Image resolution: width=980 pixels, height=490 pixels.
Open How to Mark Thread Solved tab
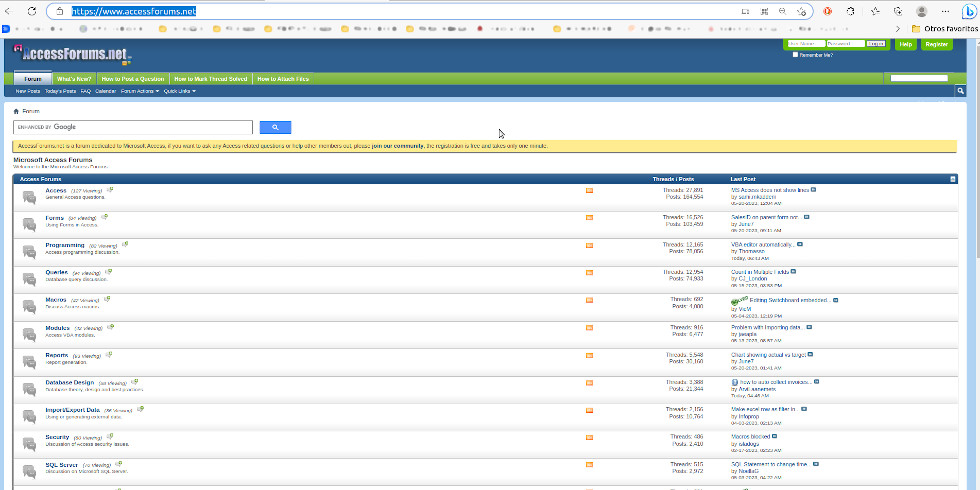tap(211, 79)
